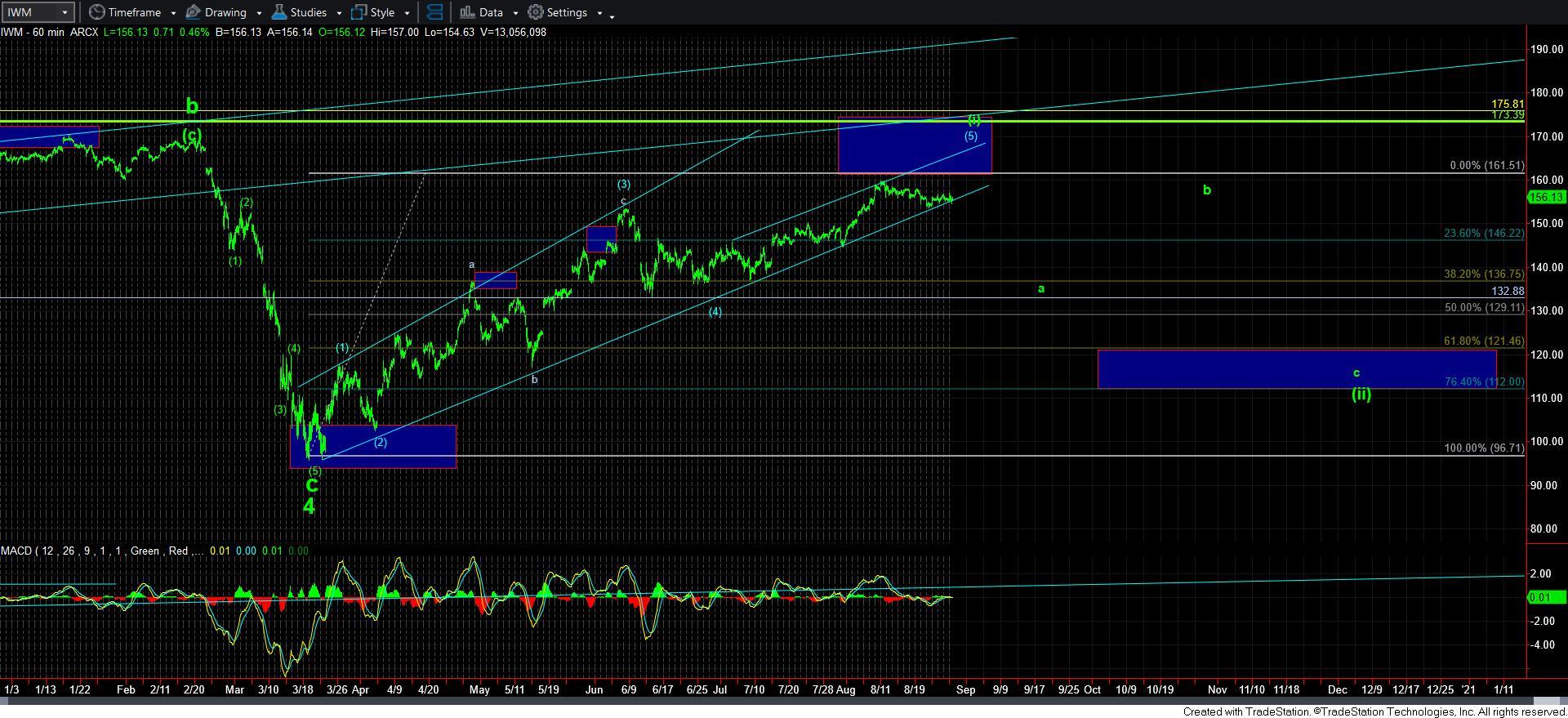Select the 100.00% (96.71) Fibonacci label
Screen dimensions: 1568x718
pos(1484,448)
